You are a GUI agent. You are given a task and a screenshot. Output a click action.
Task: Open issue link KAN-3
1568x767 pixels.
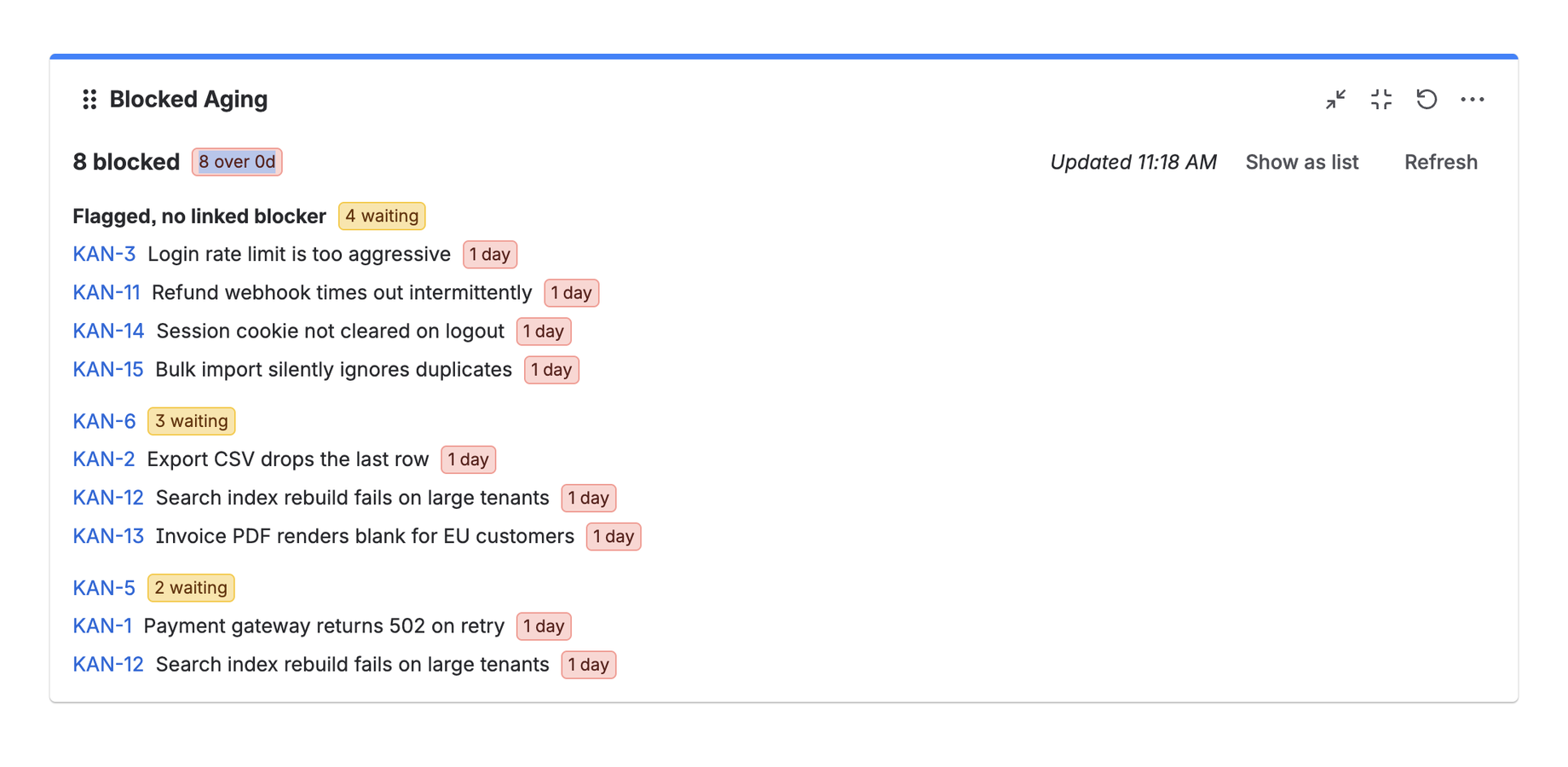[104, 254]
